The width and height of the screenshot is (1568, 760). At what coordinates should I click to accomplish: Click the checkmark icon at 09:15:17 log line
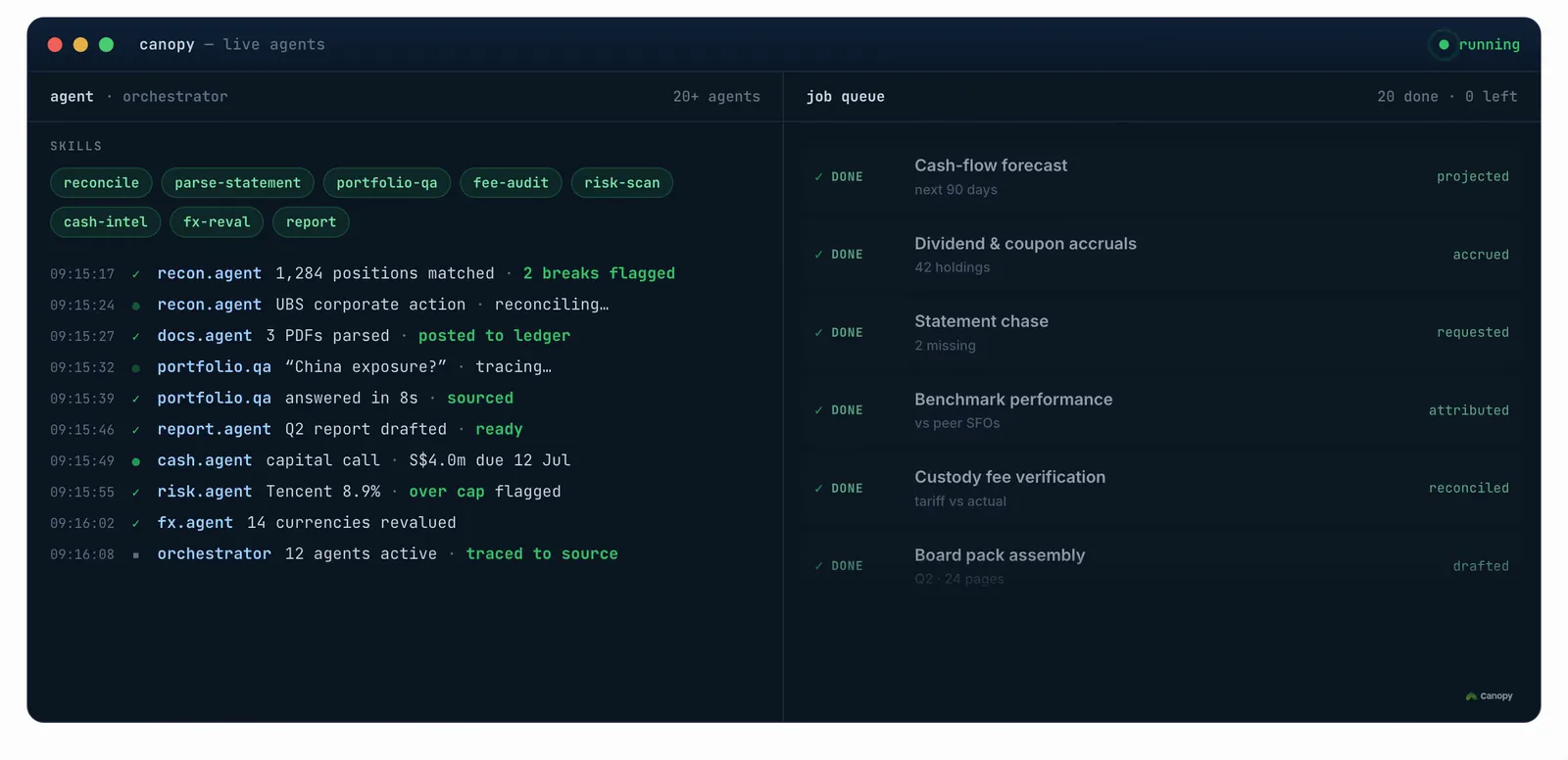pos(135,274)
